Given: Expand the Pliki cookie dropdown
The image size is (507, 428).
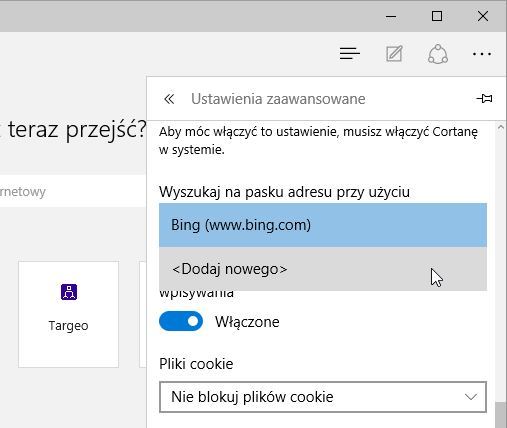Looking at the screenshot, I should click(x=323, y=397).
